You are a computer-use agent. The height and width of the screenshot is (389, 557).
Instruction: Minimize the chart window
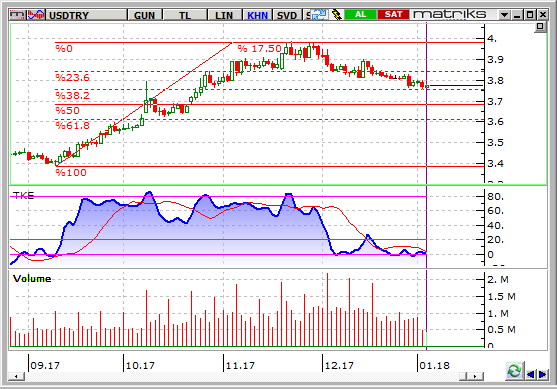[517, 15]
